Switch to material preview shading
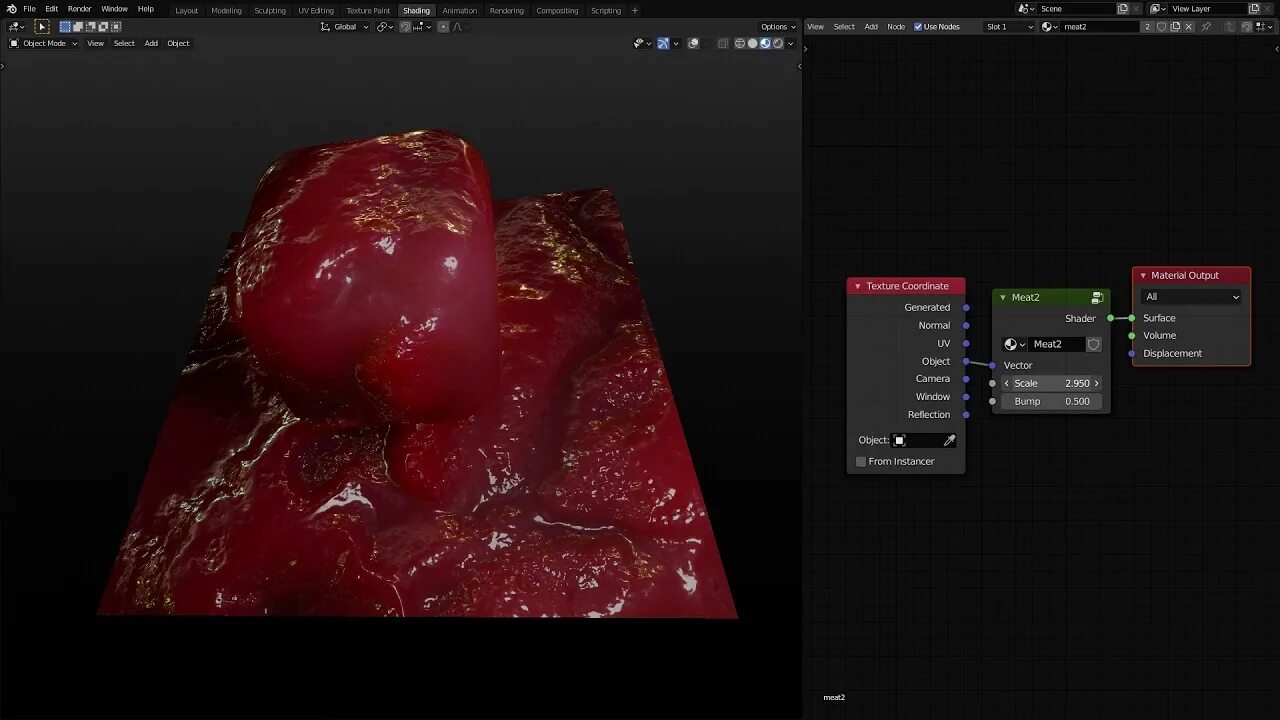 point(765,43)
